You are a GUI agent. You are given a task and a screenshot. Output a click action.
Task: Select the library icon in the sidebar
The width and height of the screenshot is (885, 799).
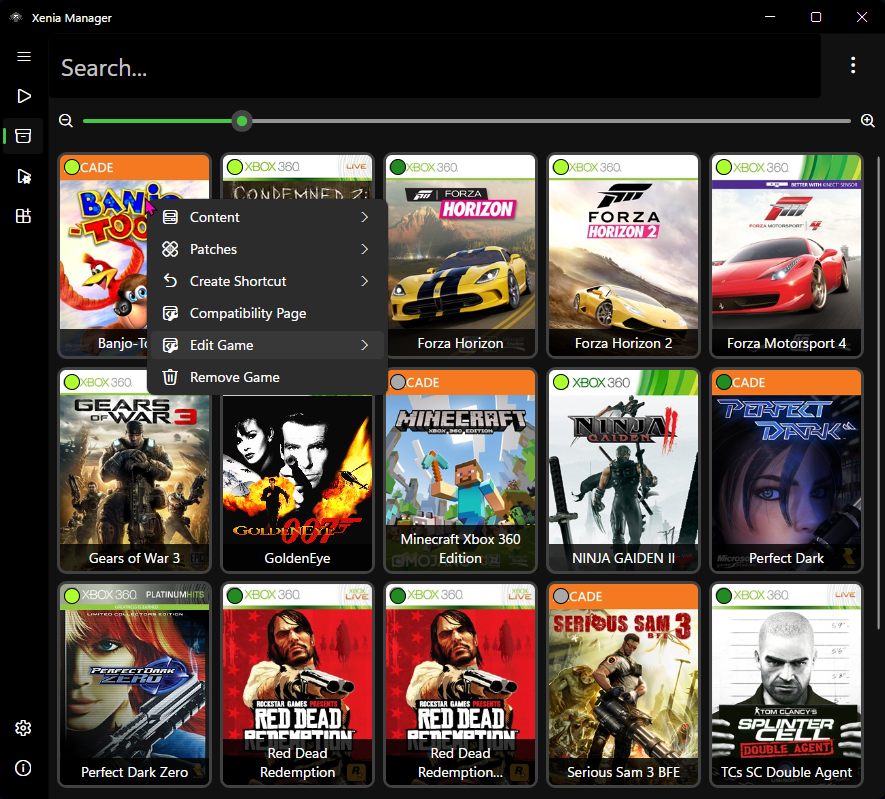(23, 136)
